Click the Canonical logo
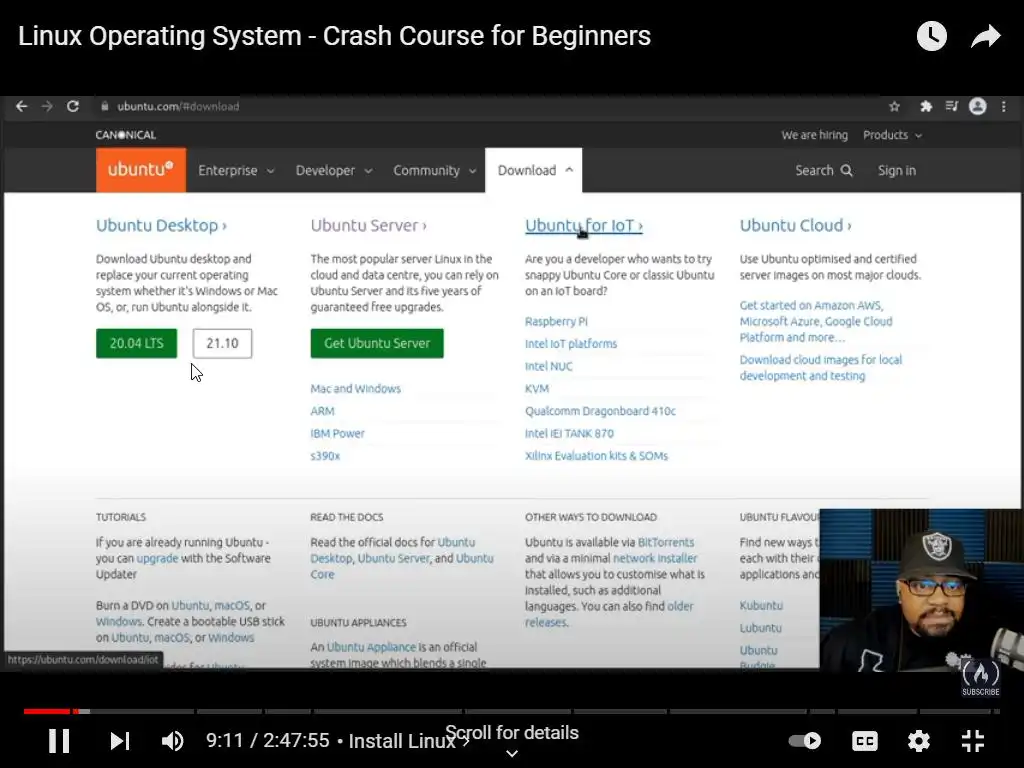1024x768 pixels. [125, 135]
